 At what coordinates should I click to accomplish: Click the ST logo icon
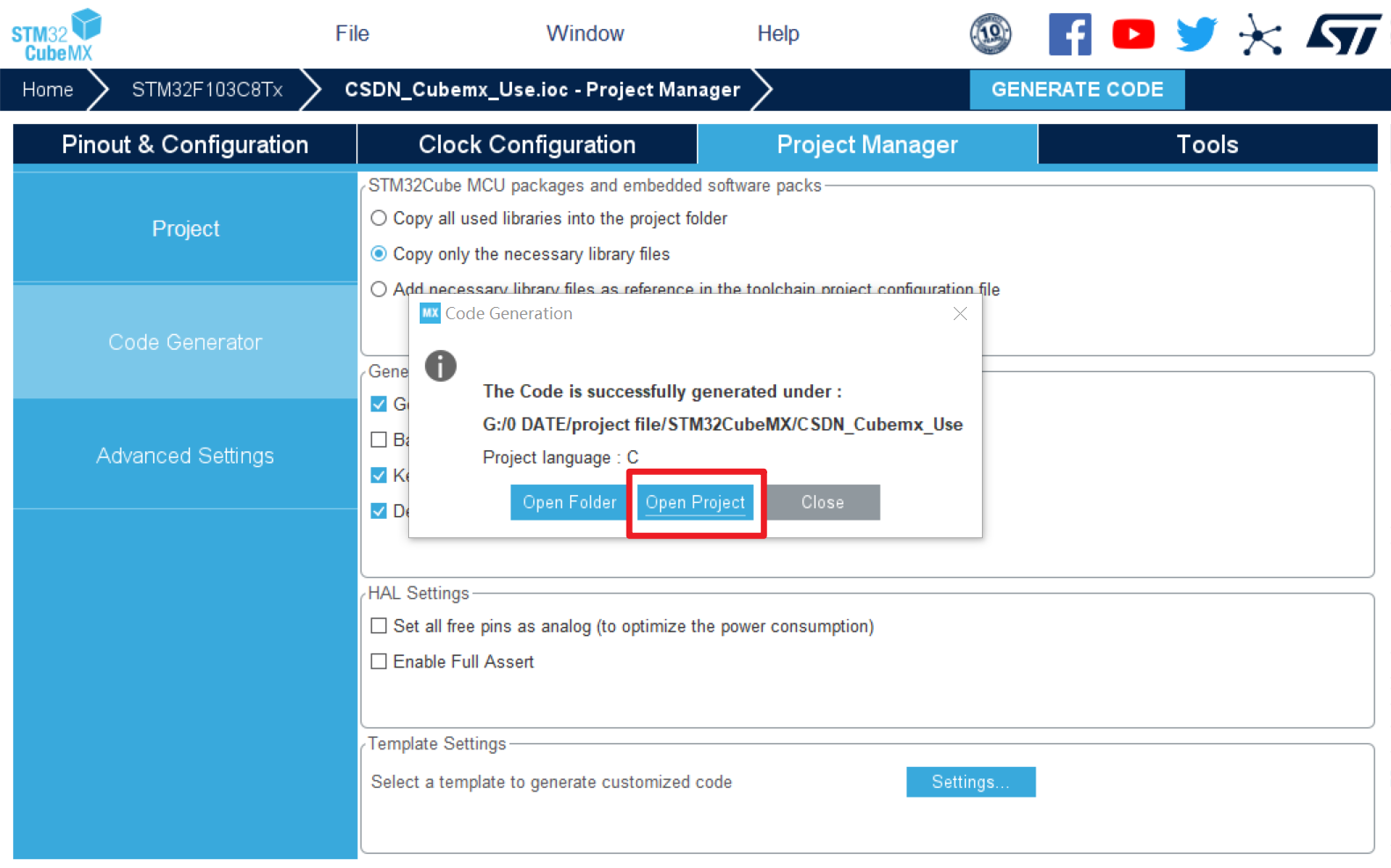[x=1343, y=34]
